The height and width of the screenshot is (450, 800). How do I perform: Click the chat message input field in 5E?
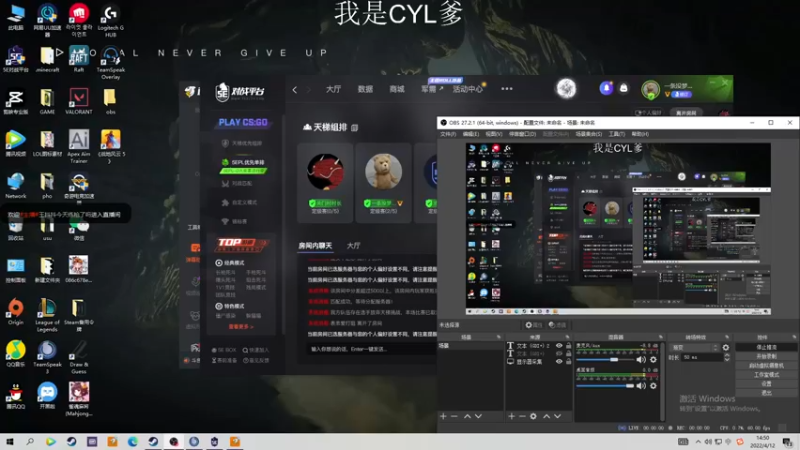point(372,349)
